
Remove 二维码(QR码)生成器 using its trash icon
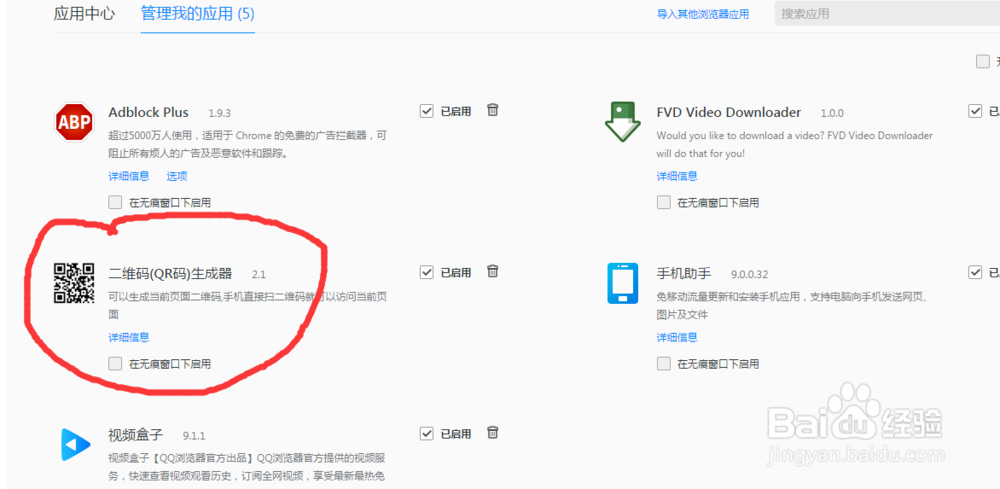click(492, 271)
